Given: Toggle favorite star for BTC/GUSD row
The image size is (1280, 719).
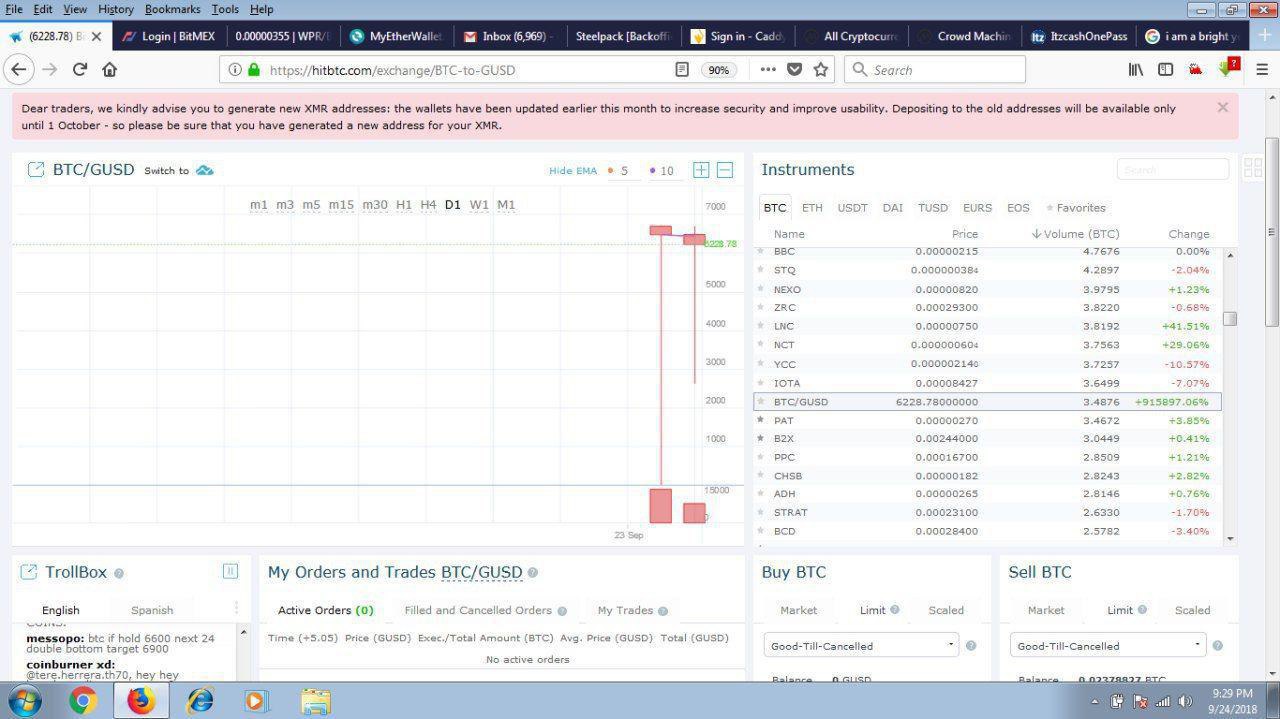Looking at the screenshot, I should click(761, 402).
